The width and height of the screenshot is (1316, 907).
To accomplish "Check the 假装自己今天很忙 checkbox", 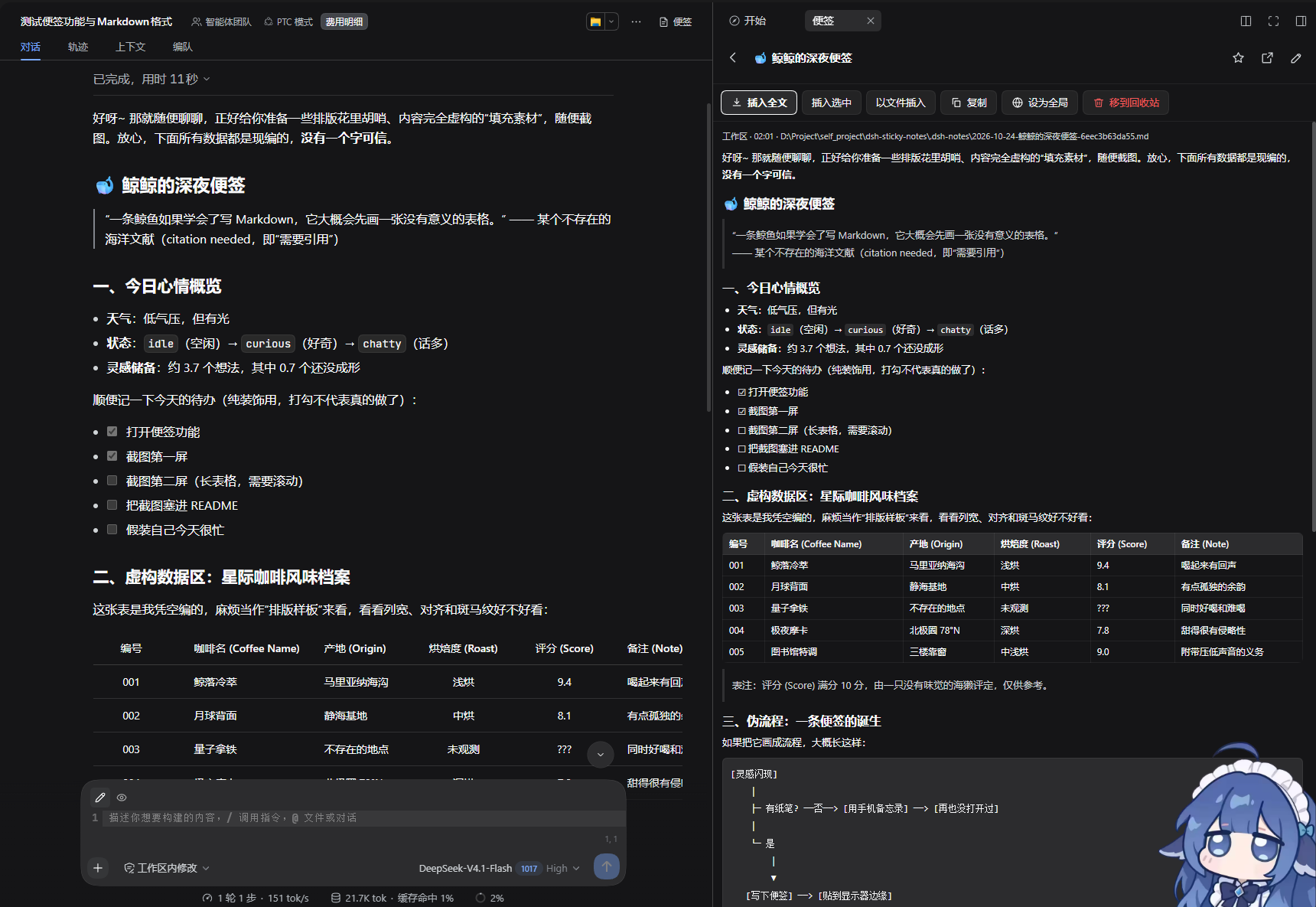I will click(112, 530).
